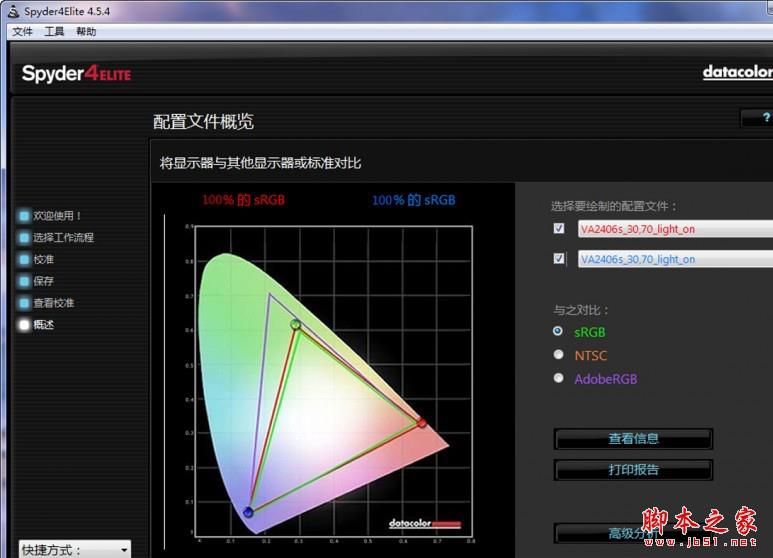Select NTSC comparison radio button

click(558, 354)
